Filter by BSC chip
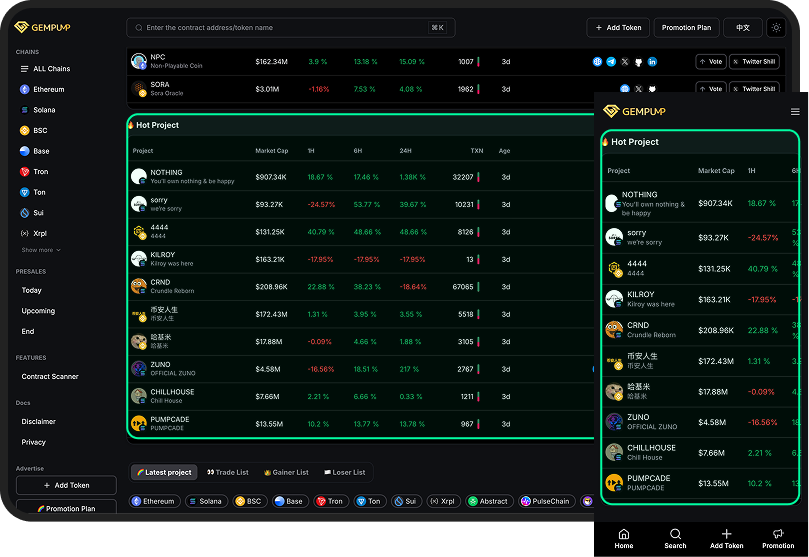Viewport: 809px width, 557px height. [x=248, y=501]
